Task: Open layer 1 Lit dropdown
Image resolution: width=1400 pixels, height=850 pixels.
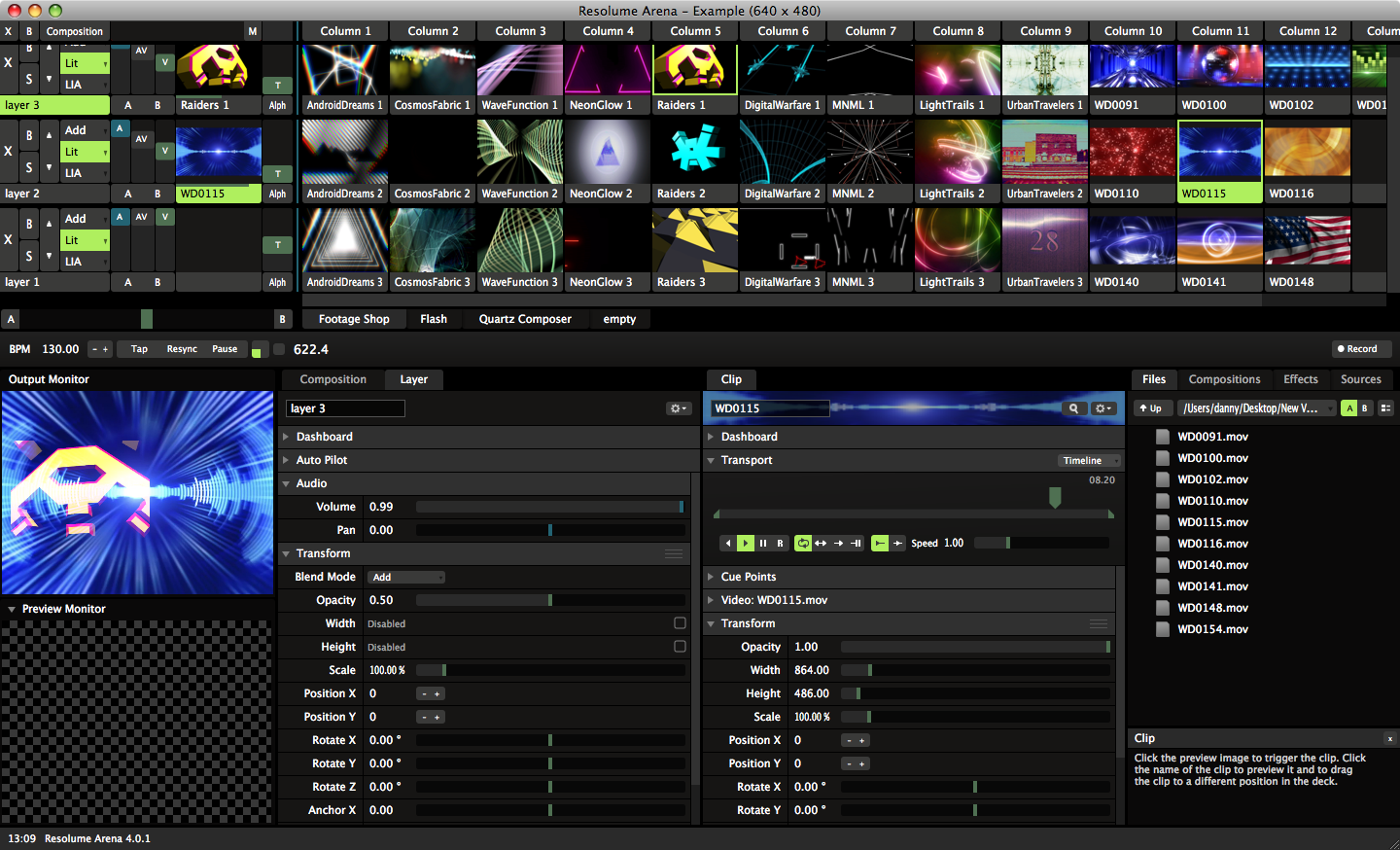Action: click(x=85, y=240)
